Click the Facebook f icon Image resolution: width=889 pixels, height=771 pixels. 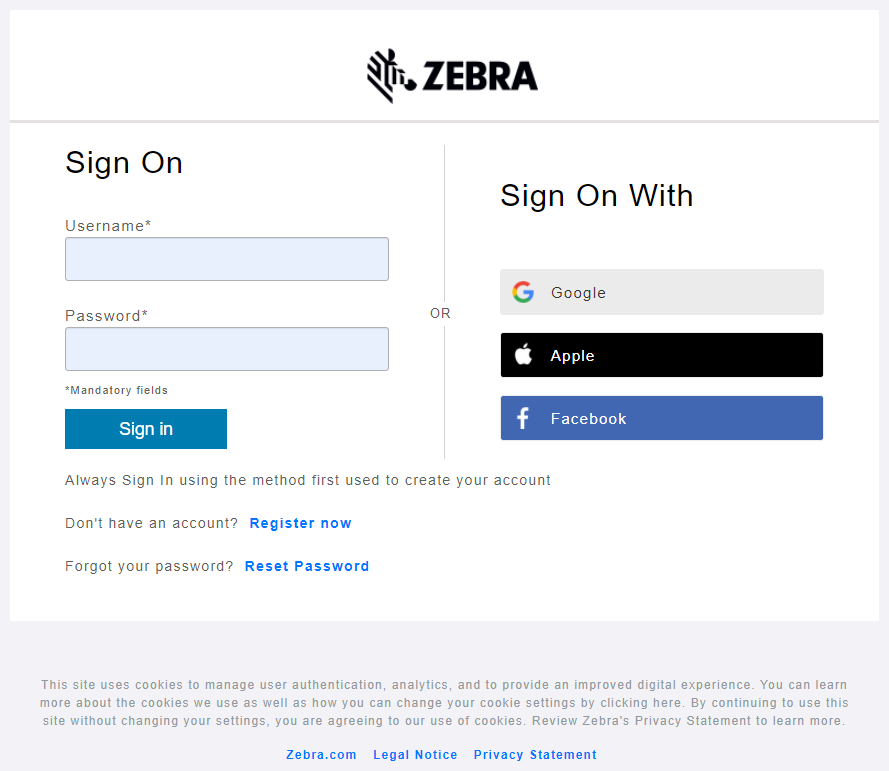point(522,418)
